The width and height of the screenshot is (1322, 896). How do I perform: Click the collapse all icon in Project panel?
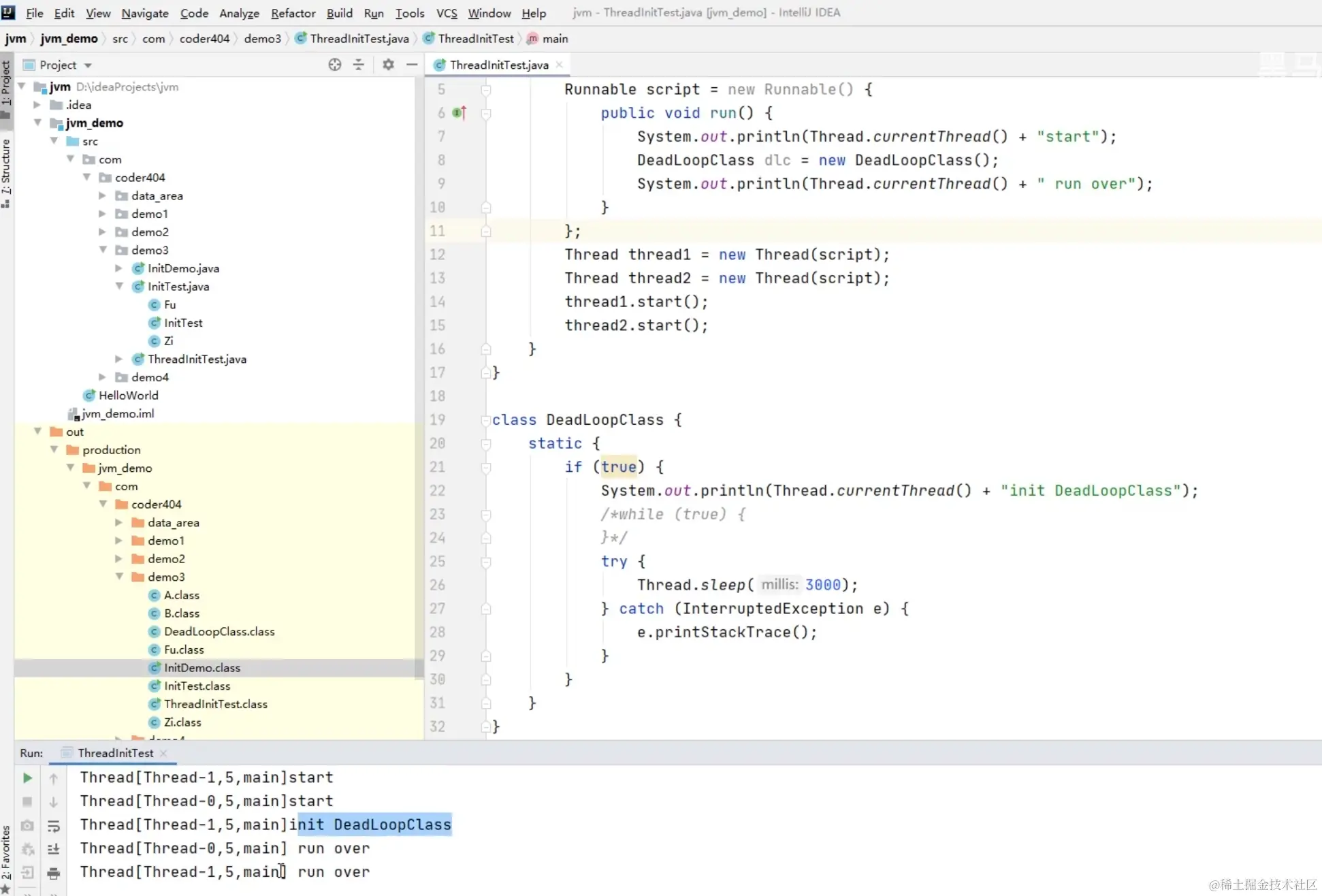tap(359, 65)
